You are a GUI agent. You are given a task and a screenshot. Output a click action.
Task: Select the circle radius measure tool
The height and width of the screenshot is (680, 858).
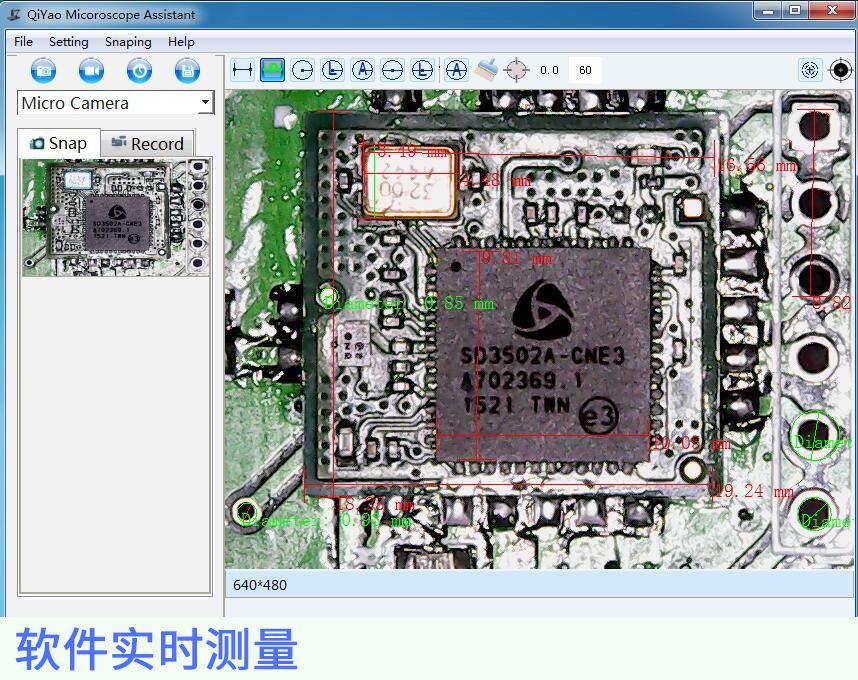(303, 70)
